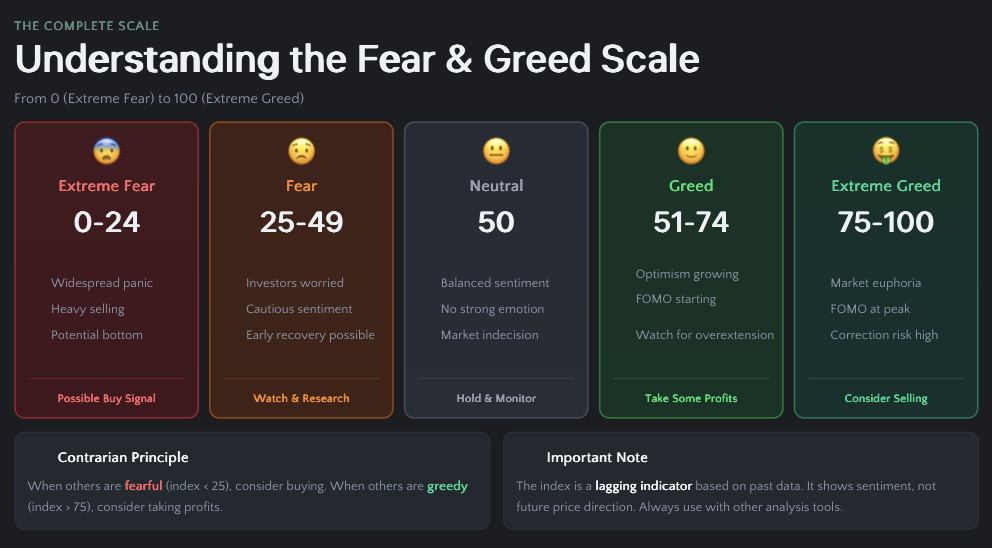Click the 'Understanding the Fear & Greed Scale' title
The height and width of the screenshot is (548, 992).
357,60
